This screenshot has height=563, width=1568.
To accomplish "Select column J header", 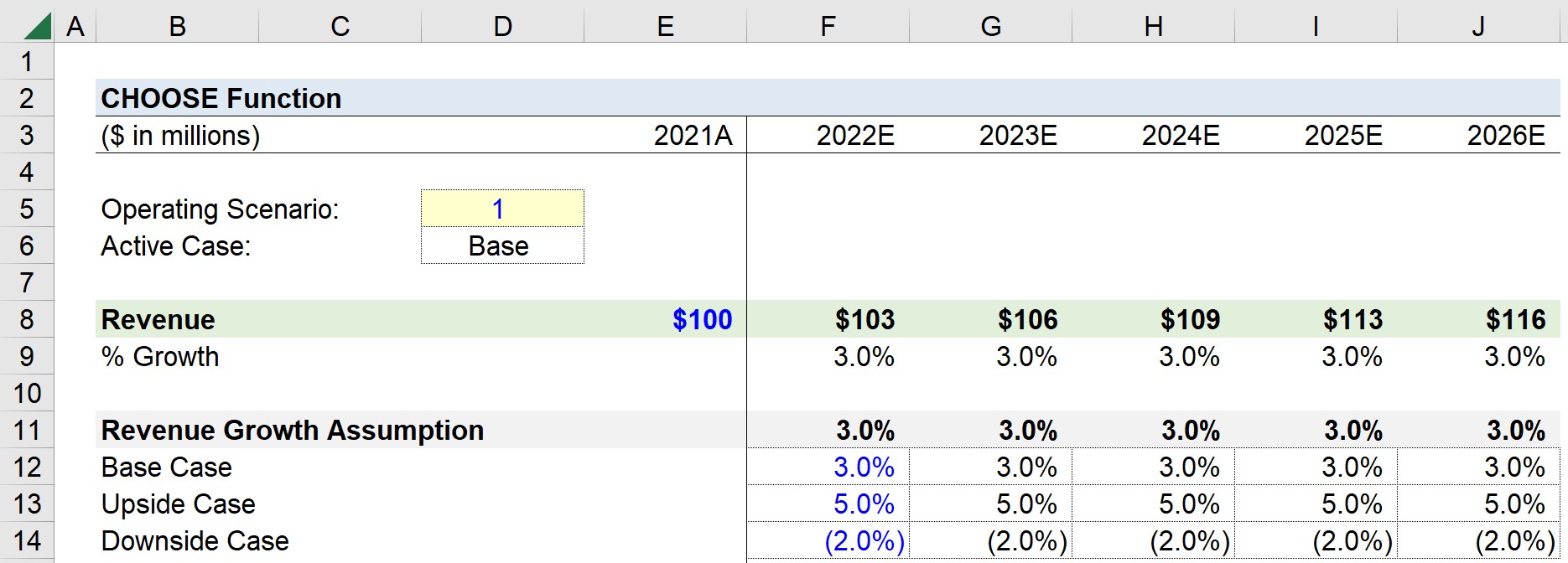I will pyautogui.click(x=1478, y=26).
